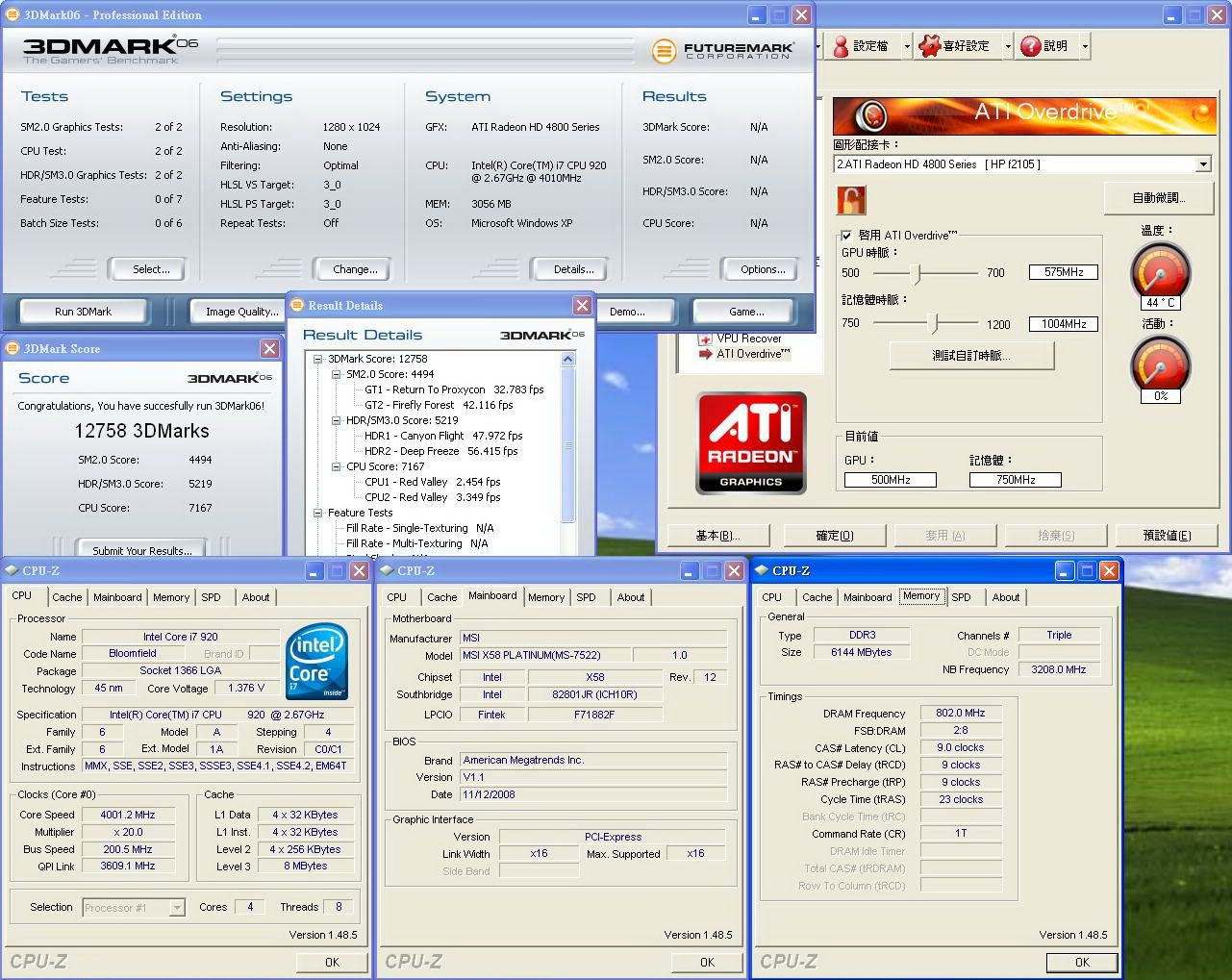Screen dimensions: 1232x980
Task: Click the Intel Core i7 logo in CPU-Z
Action: (x=317, y=663)
